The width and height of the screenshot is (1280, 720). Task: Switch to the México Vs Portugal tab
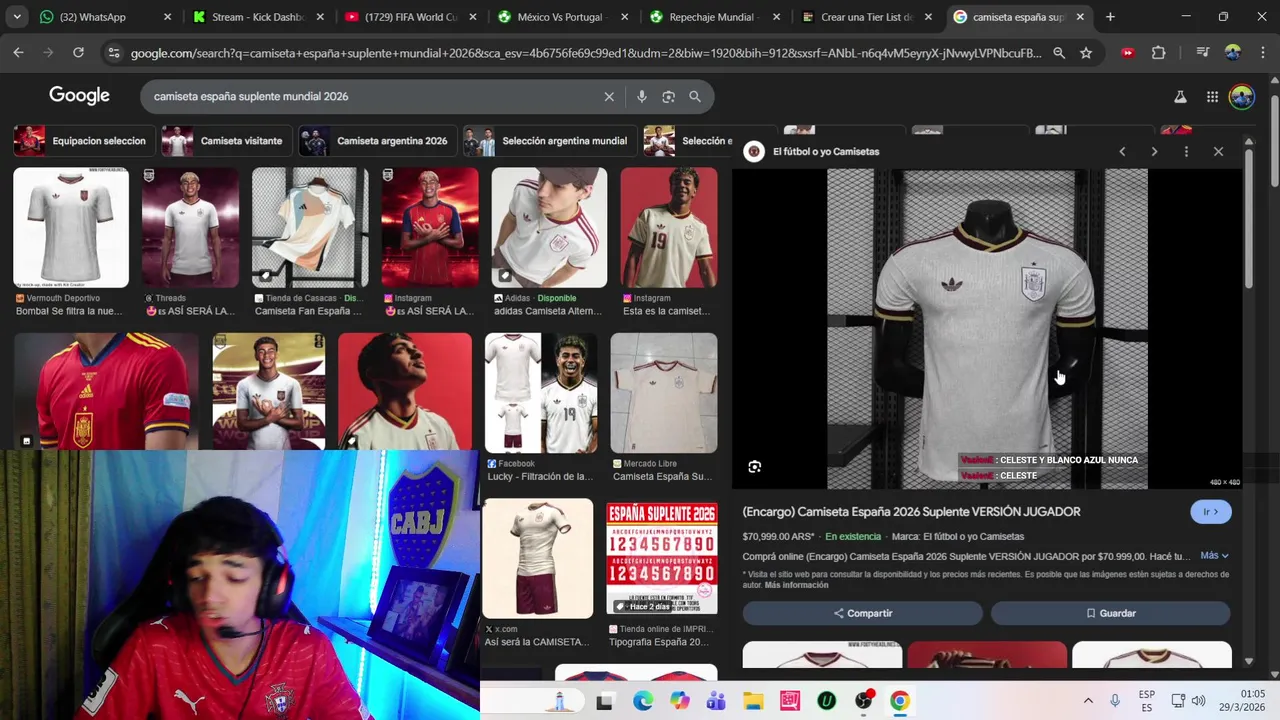click(563, 17)
